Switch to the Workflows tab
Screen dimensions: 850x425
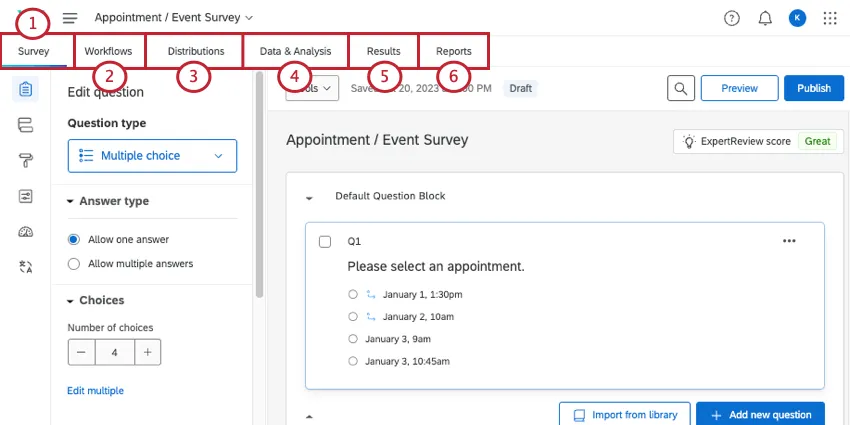[108, 51]
